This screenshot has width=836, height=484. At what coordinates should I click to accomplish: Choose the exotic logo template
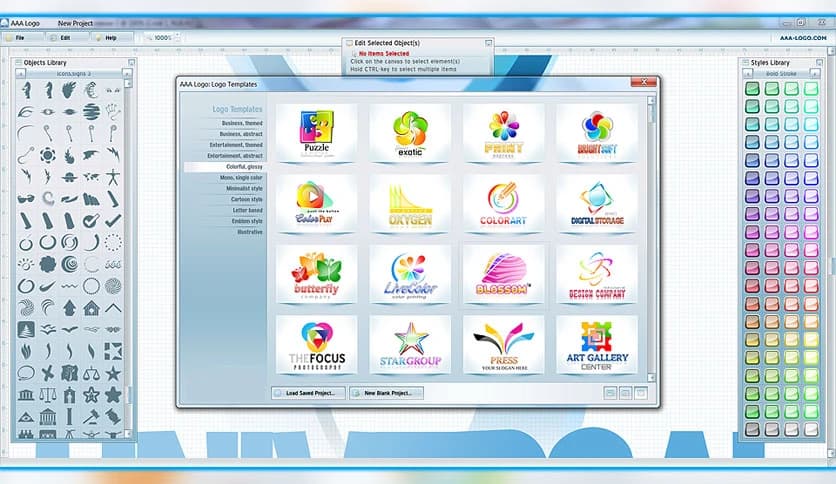tap(410, 133)
